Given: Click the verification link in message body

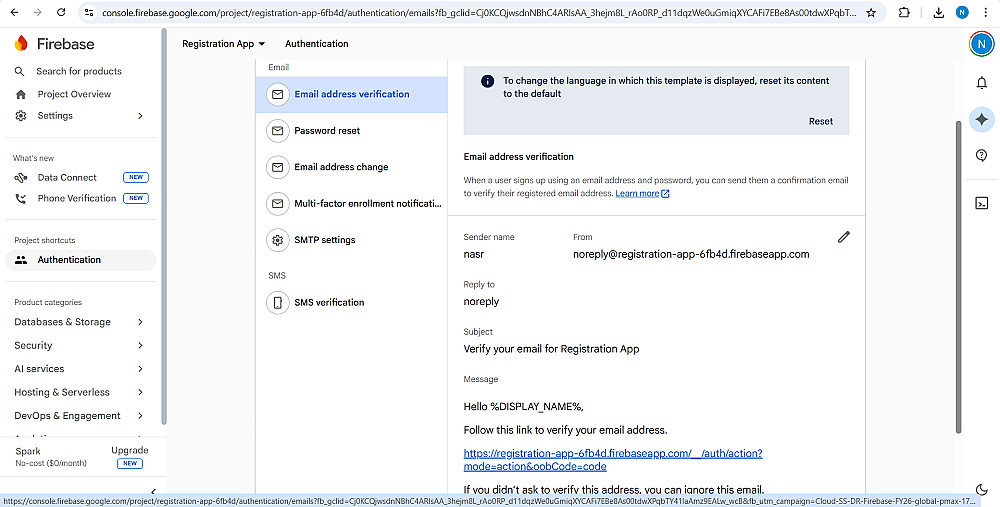Looking at the screenshot, I should (x=613, y=460).
